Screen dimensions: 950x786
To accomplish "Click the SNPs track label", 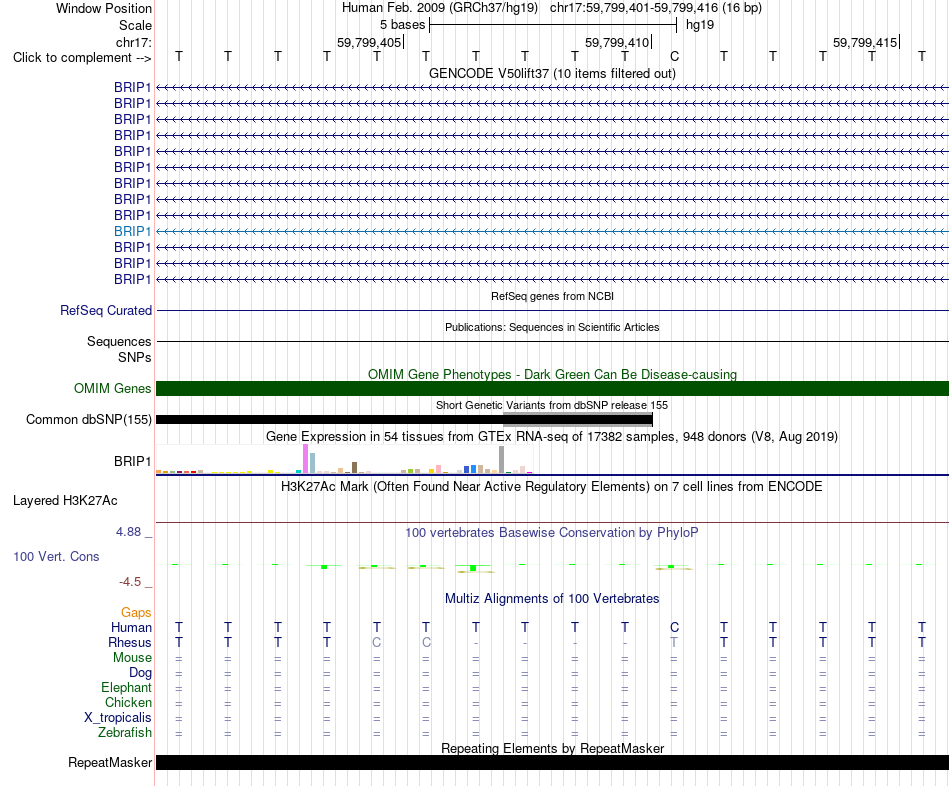I will [135, 358].
